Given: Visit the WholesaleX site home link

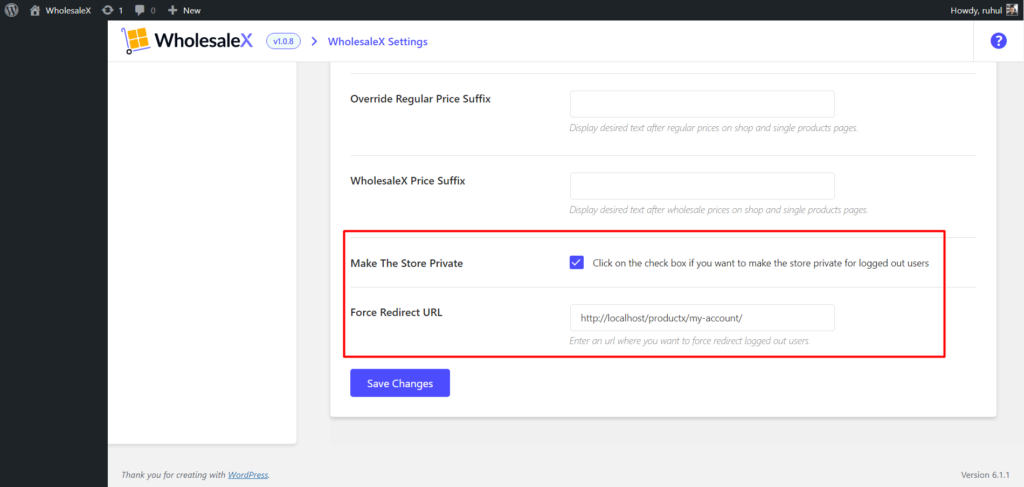Looking at the screenshot, I should pos(60,10).
